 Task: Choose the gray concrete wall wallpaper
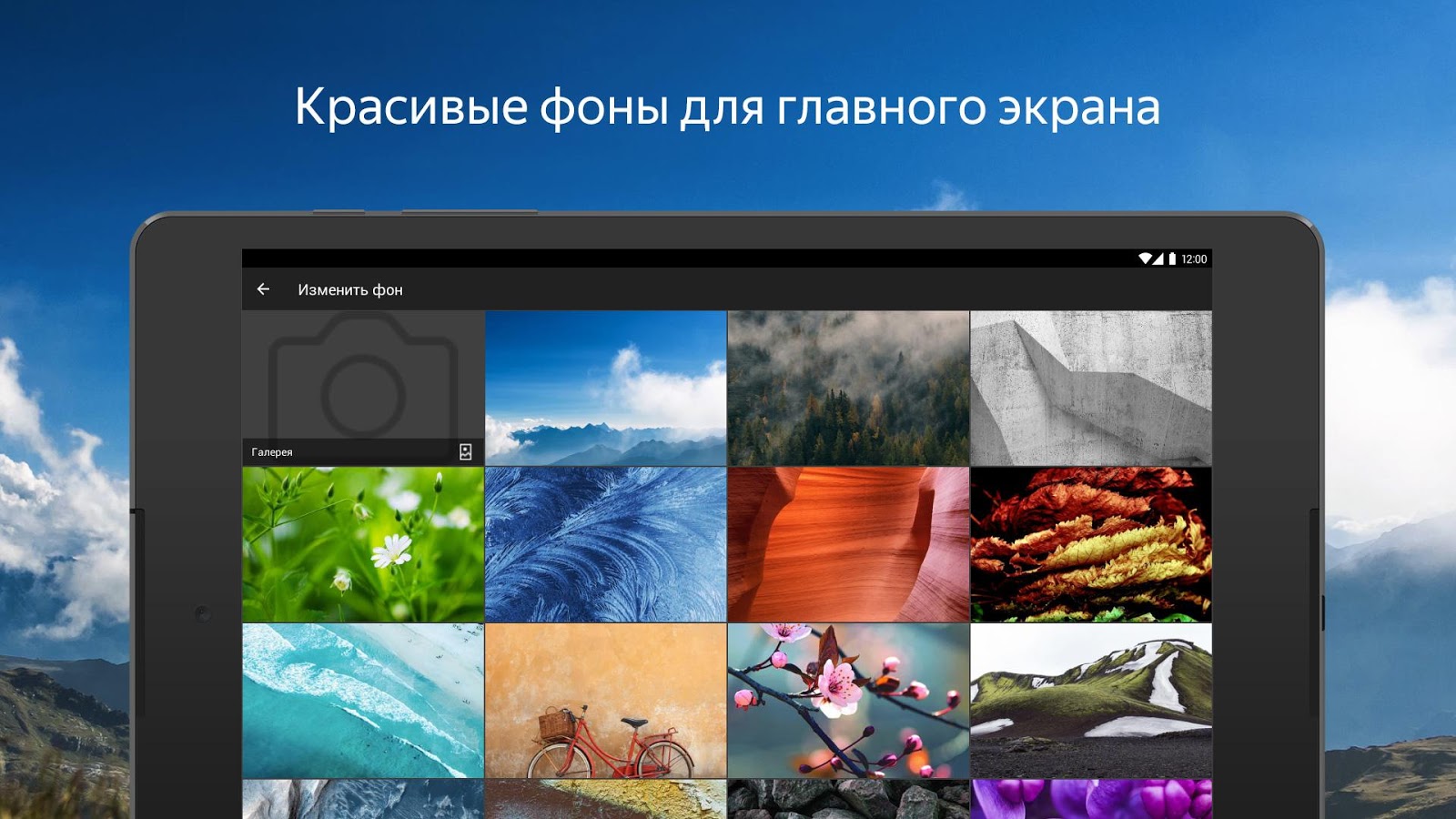click(1091, 389)
